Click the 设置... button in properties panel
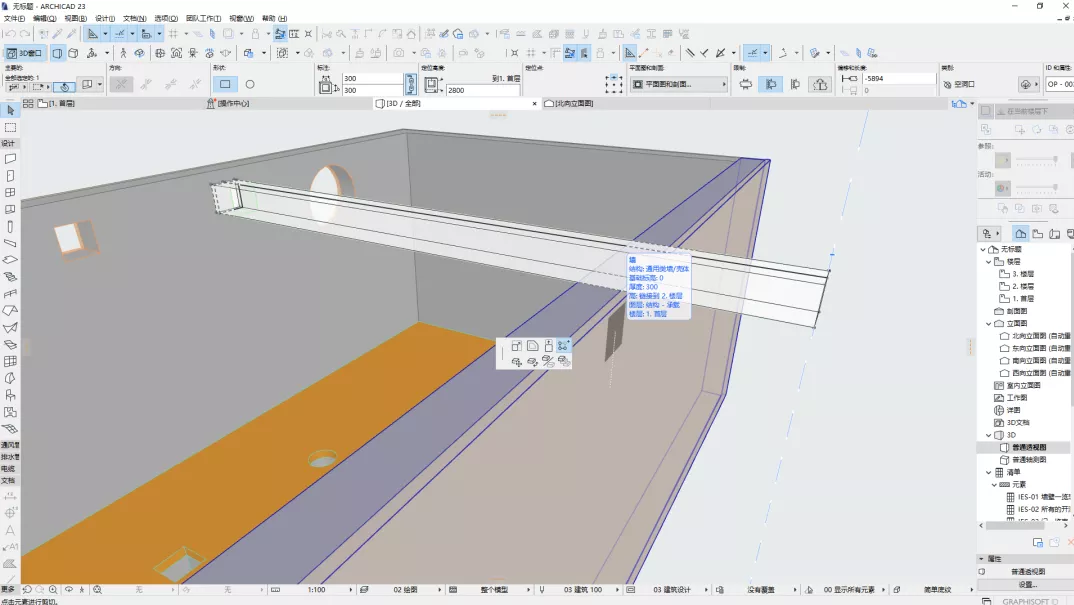1074x605 pixels. tap(1027, 584)
